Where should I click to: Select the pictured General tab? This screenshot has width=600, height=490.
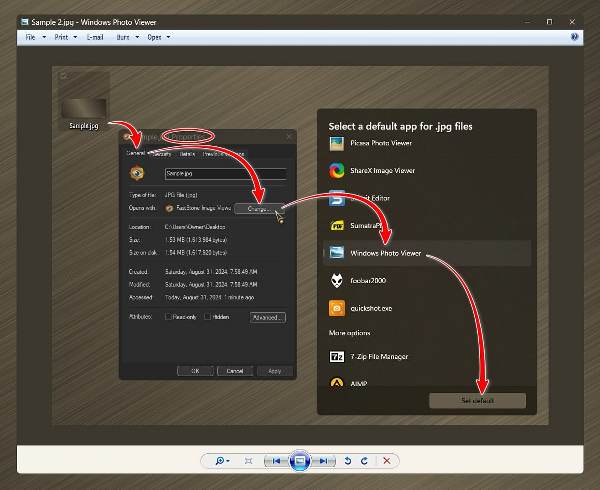click(x=135, y=153)
